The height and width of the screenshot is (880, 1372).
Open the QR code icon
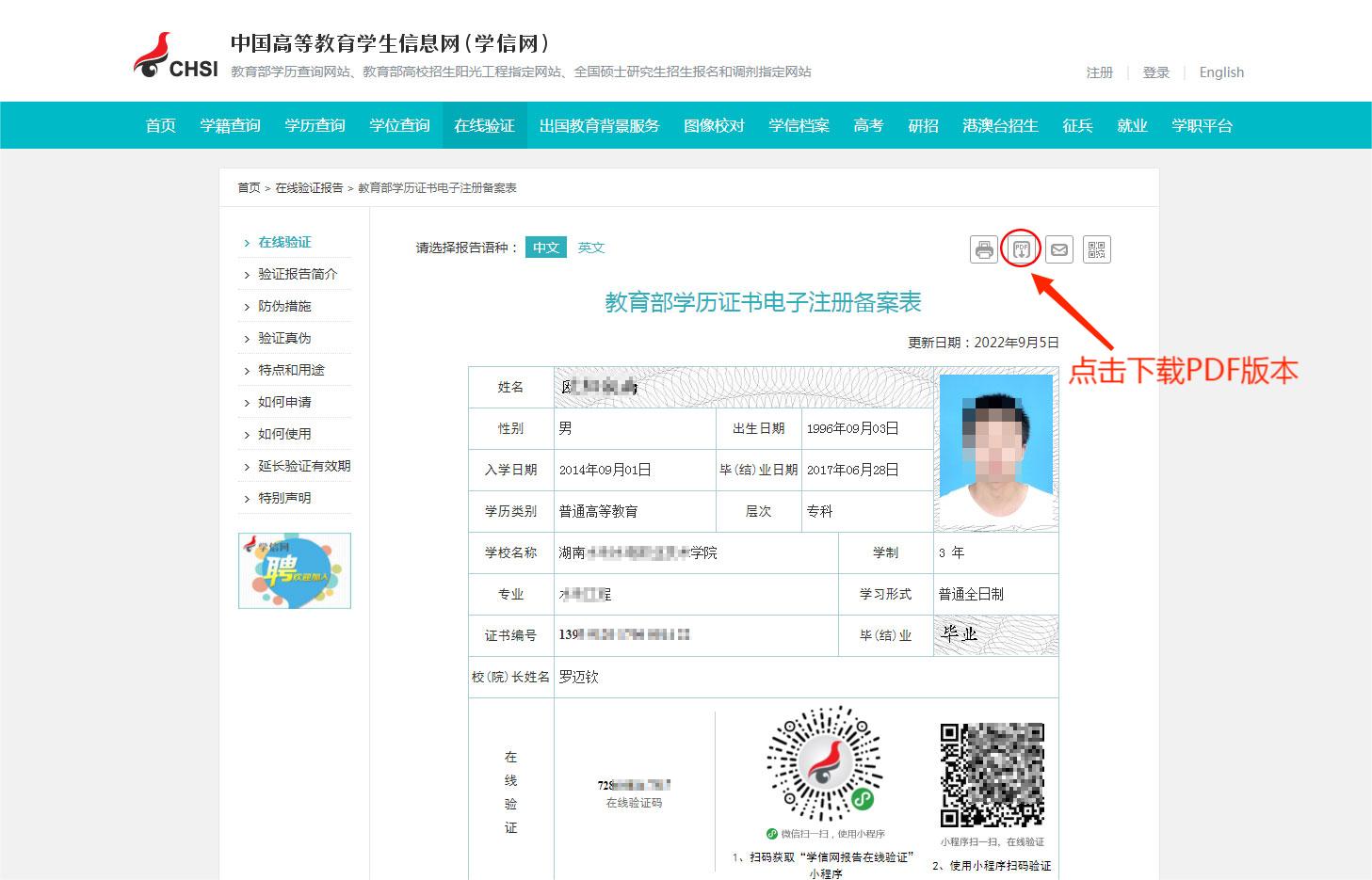point(1097,249)
